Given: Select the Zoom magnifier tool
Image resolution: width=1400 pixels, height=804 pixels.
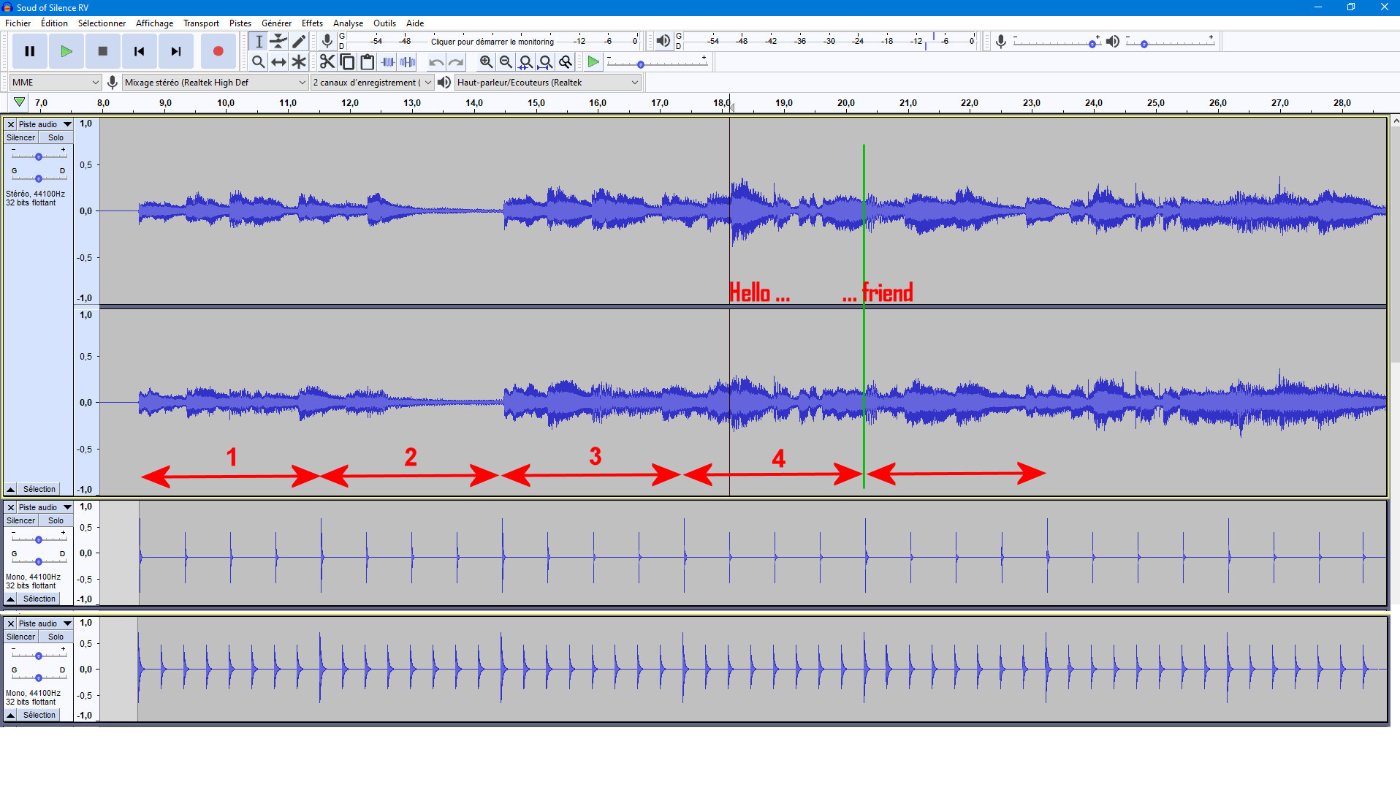Looking at the screenshot, I should click(258, 62).
